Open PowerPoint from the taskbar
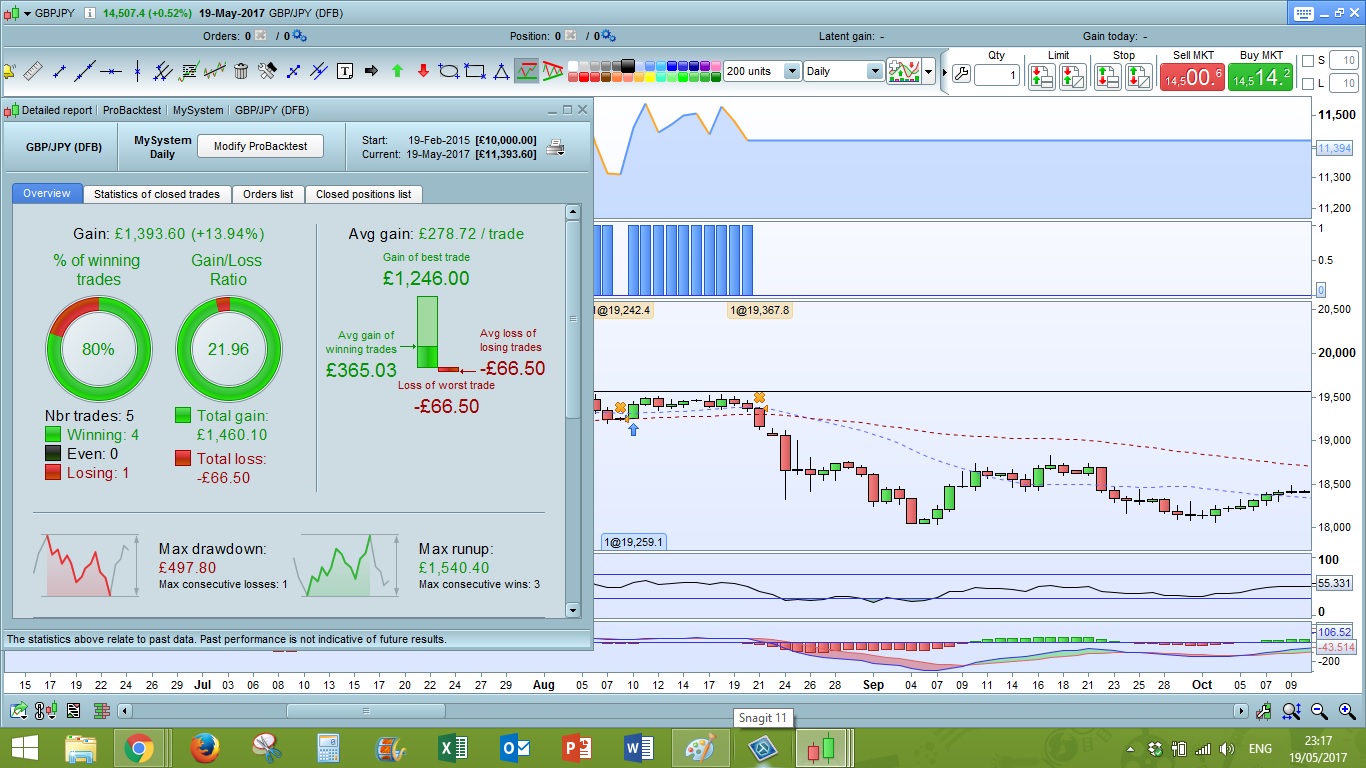This screenshot has width=1366, height=768. (x=577, y=748)
